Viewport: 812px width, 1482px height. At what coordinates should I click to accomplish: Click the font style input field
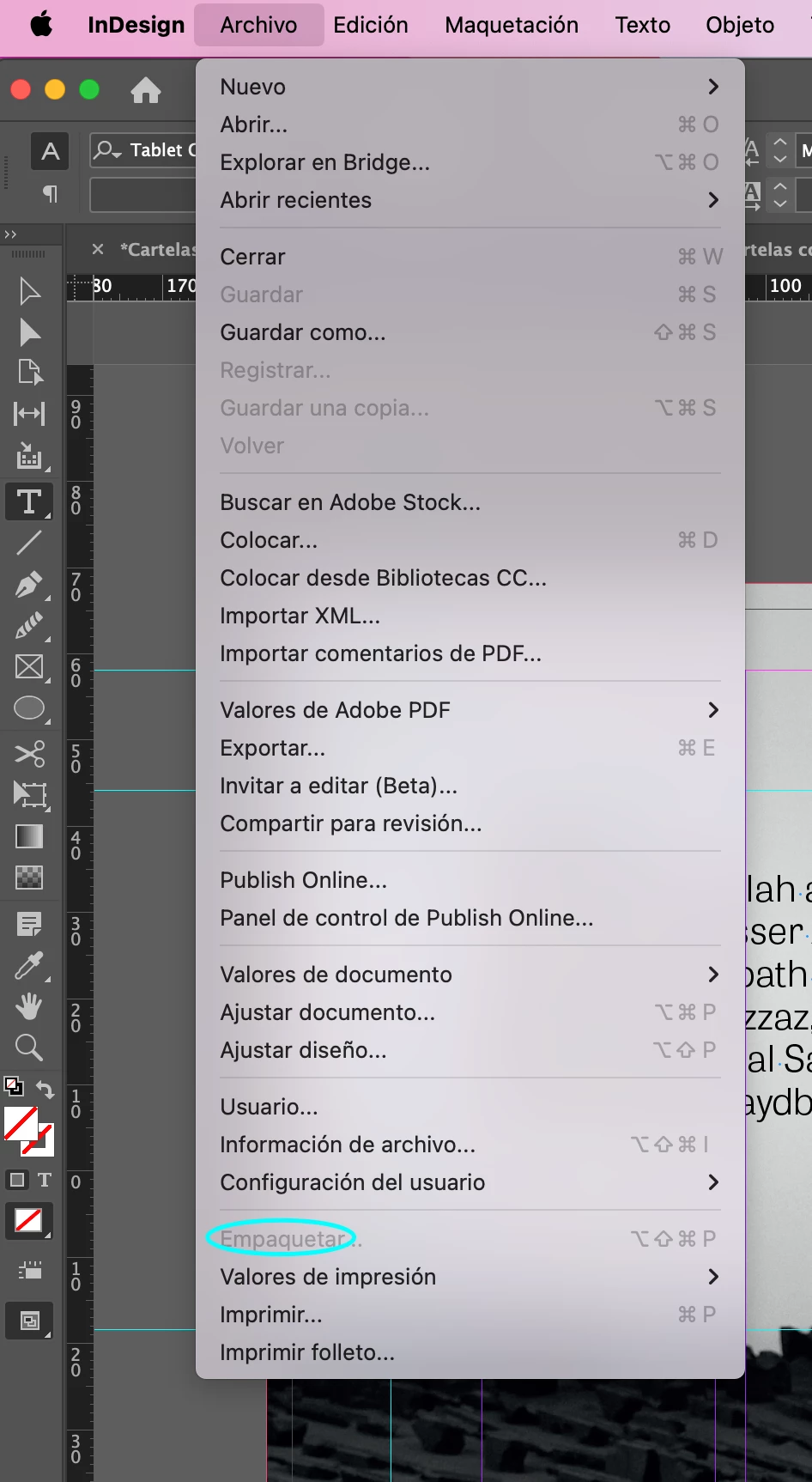point(143,195)
